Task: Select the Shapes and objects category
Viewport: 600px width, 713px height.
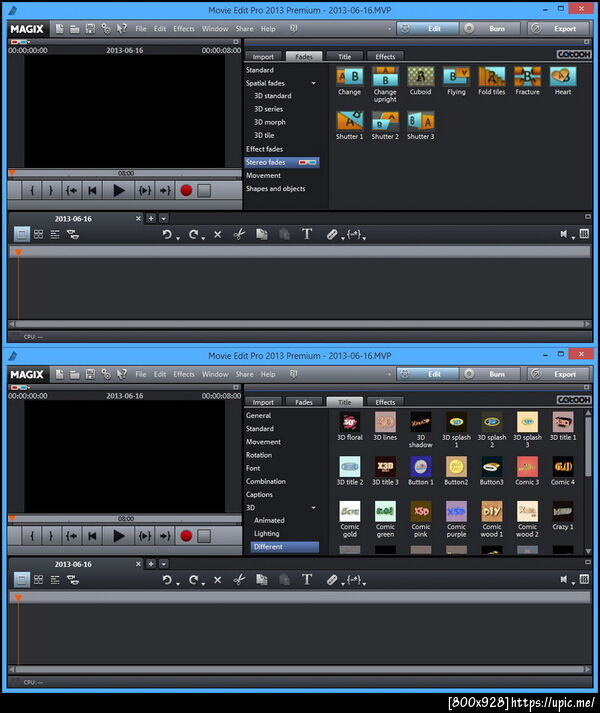Action: pyautogui.click(x=276, y=189)
